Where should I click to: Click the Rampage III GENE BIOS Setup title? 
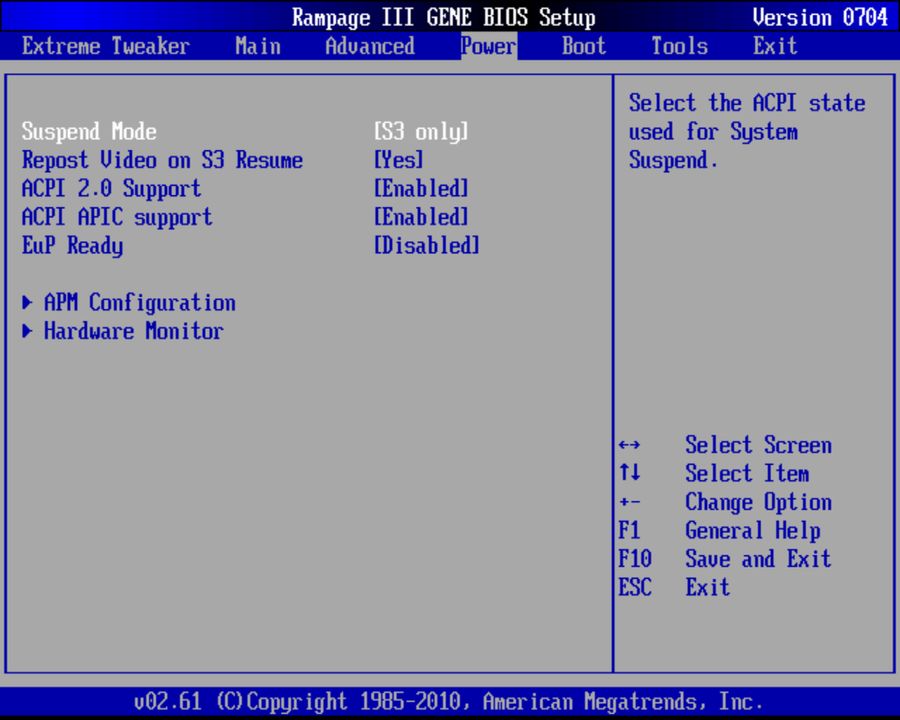443,17
